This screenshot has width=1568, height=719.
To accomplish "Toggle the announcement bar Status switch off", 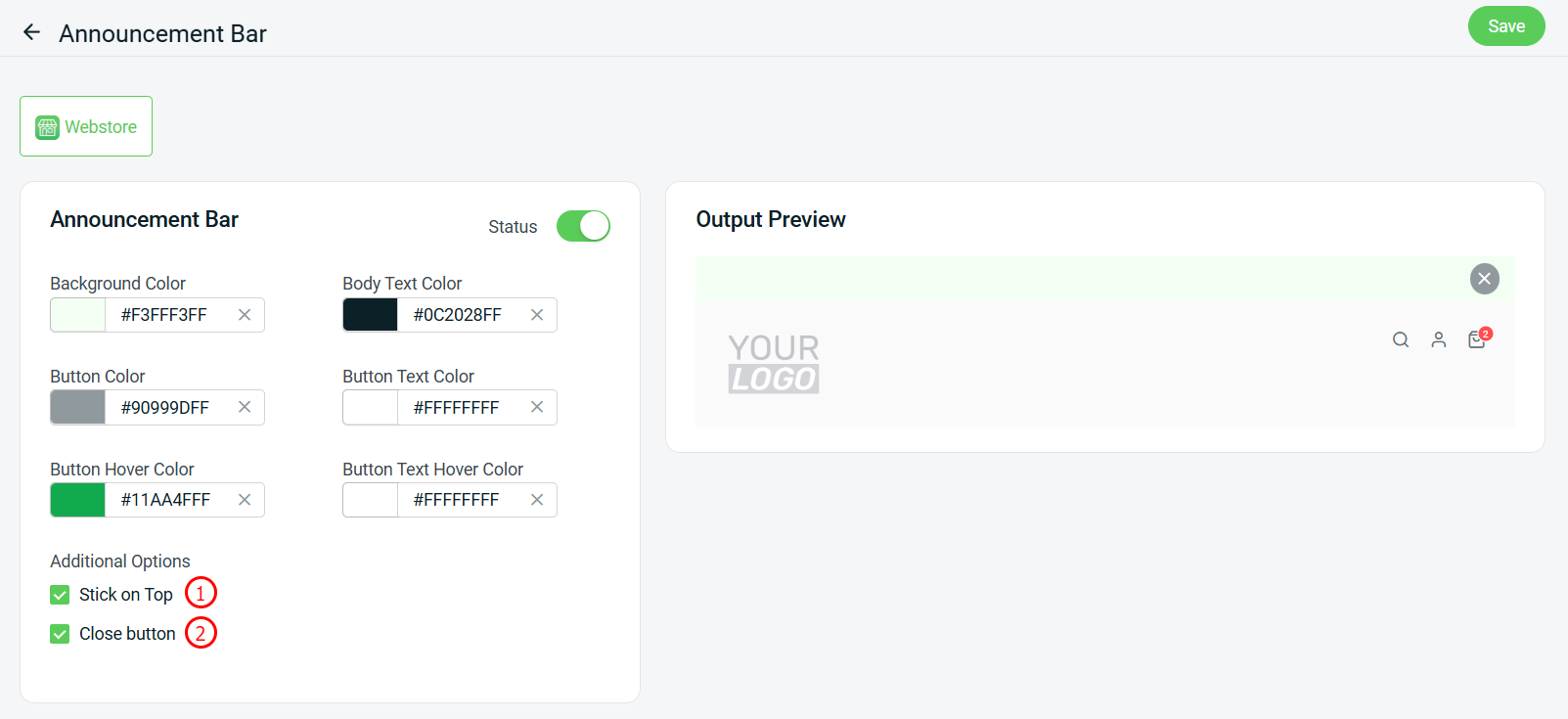I will (x=583, y=226).
